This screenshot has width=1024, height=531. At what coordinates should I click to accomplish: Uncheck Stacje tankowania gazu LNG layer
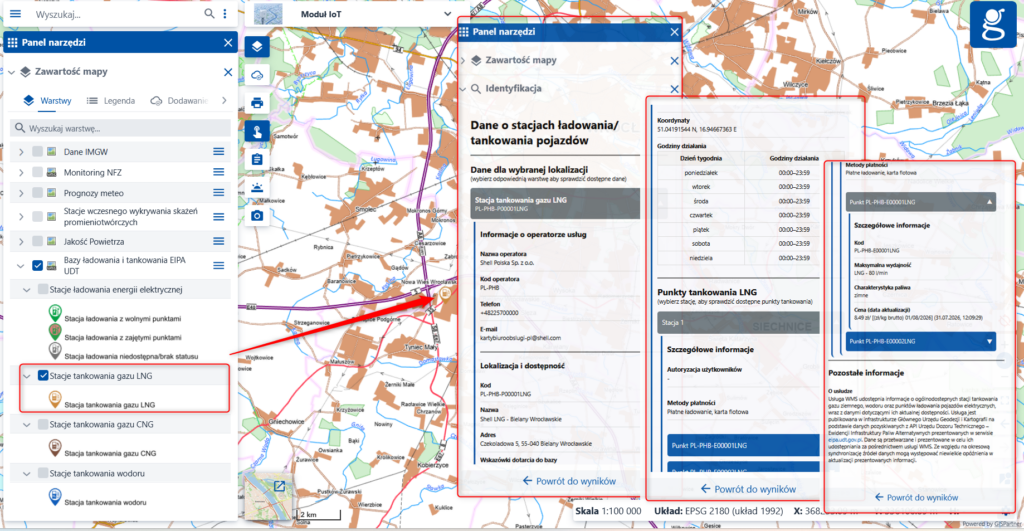click(x=43, y=376)
